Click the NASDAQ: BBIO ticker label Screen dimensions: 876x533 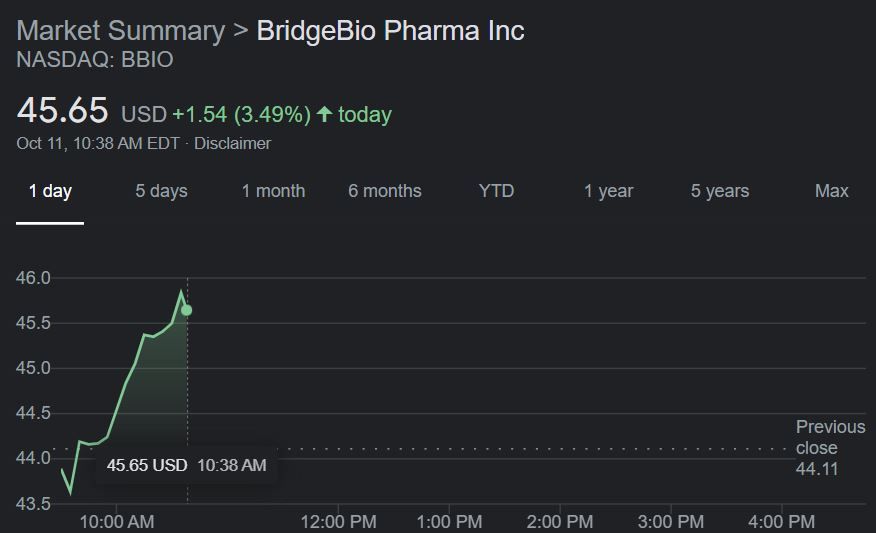click(95, 60)
